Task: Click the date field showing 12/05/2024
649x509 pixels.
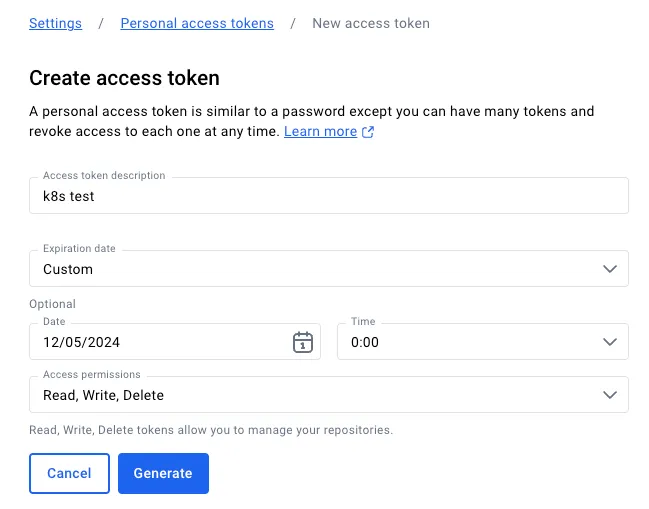Action: click(x=175, y=341)
